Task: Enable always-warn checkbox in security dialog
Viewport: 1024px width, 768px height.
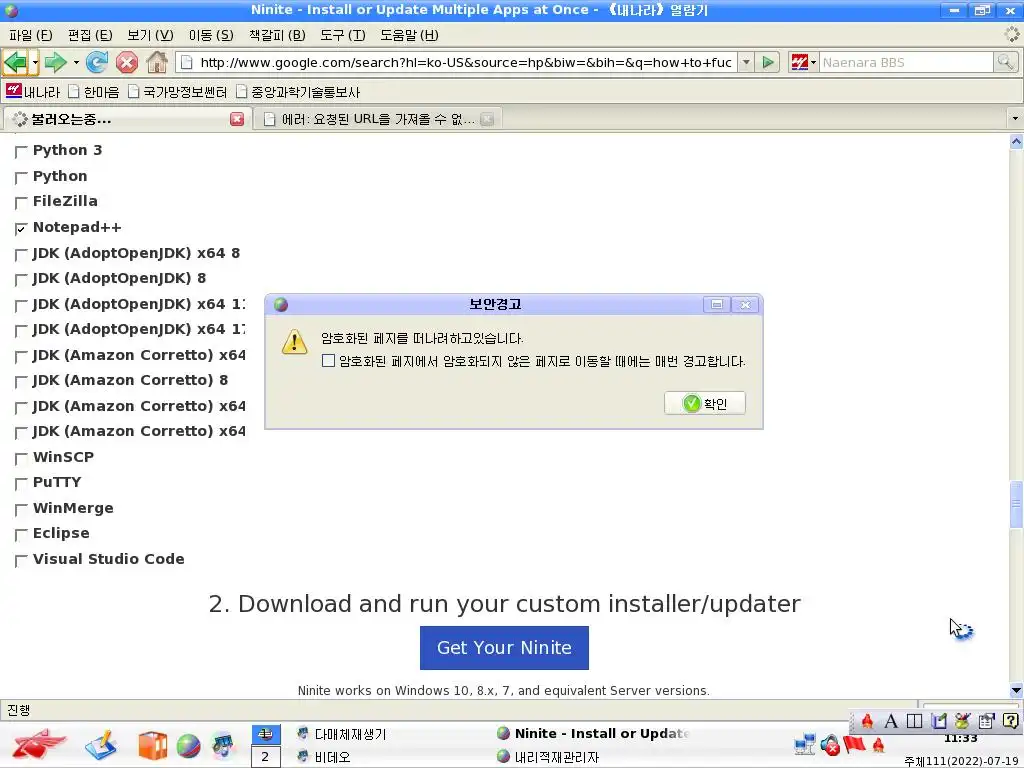Action: [328, 360]
